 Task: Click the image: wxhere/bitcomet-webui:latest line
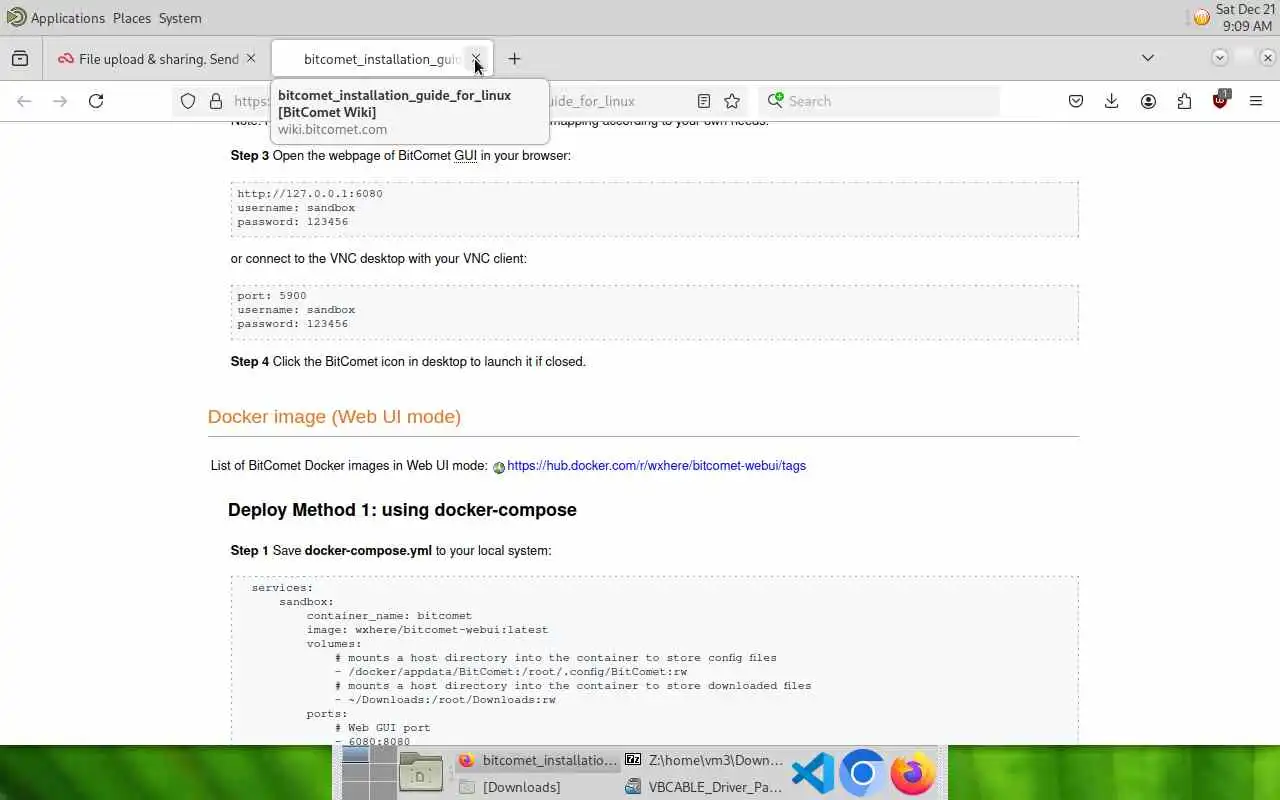(427, 630)
